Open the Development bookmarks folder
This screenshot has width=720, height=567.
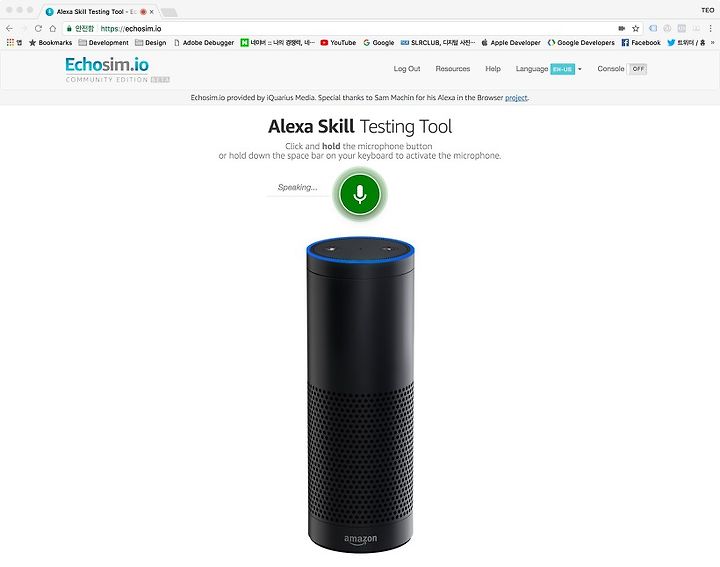coord(104,42)
